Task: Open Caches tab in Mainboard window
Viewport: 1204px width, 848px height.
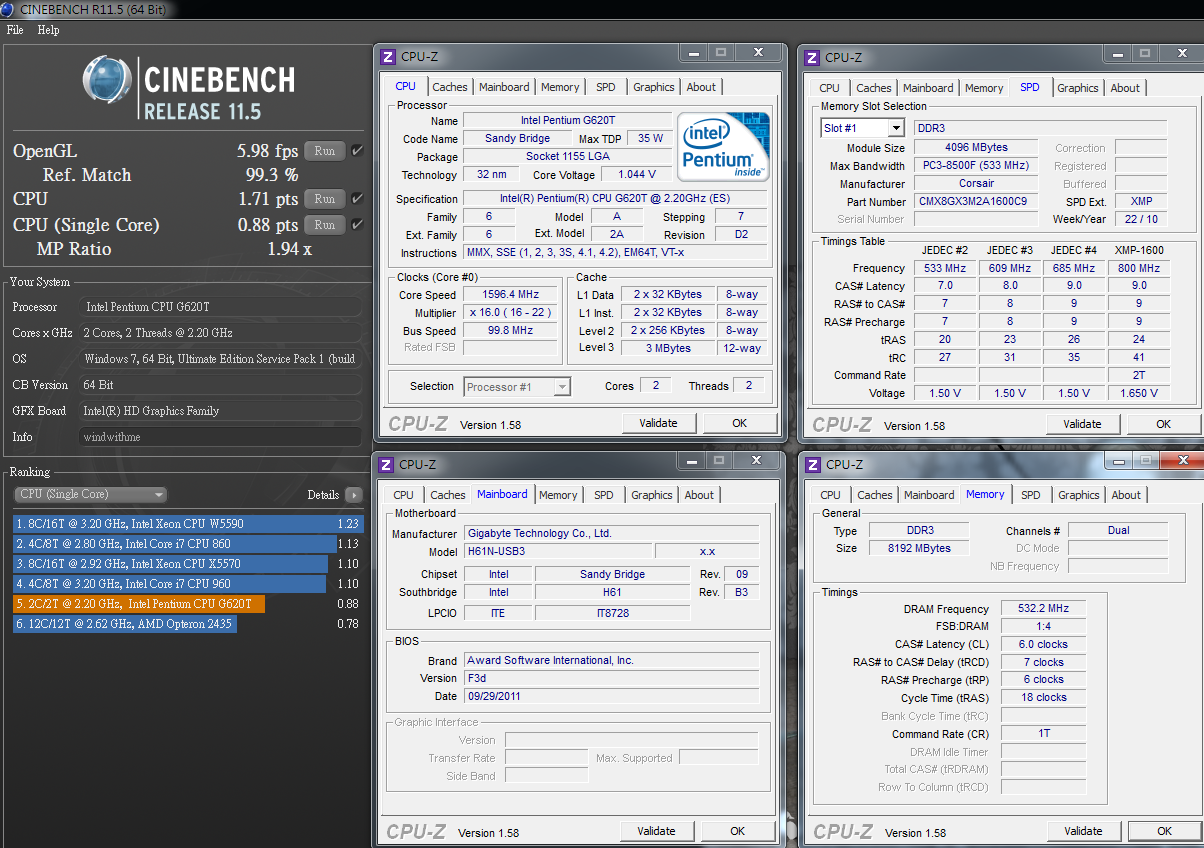Action: pyautogui.click(x=448, y=495)
